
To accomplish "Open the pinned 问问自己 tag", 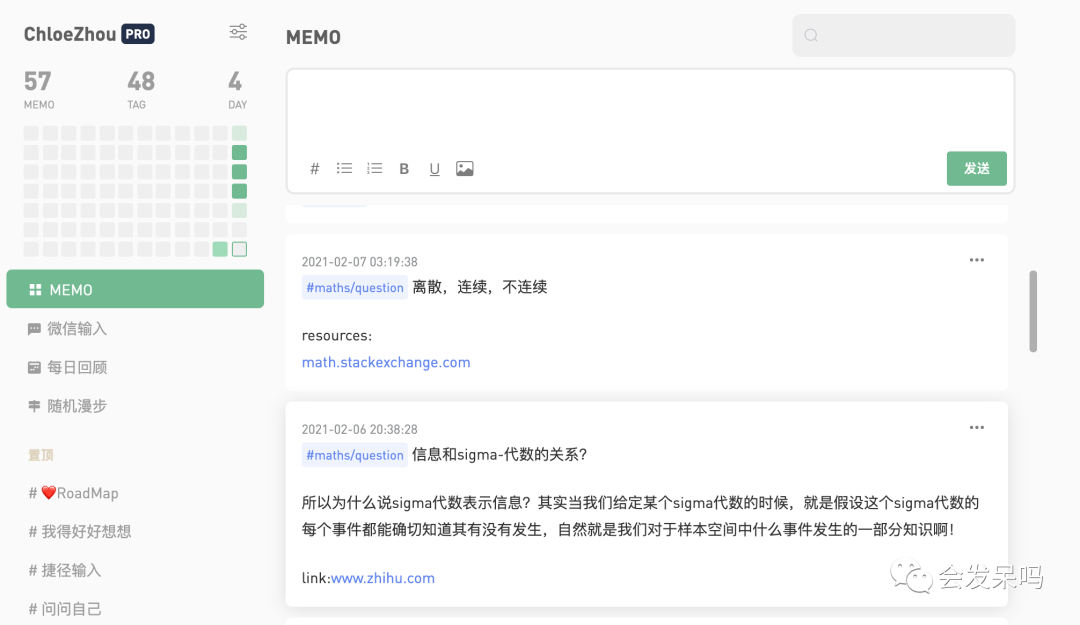I will 65,608.
